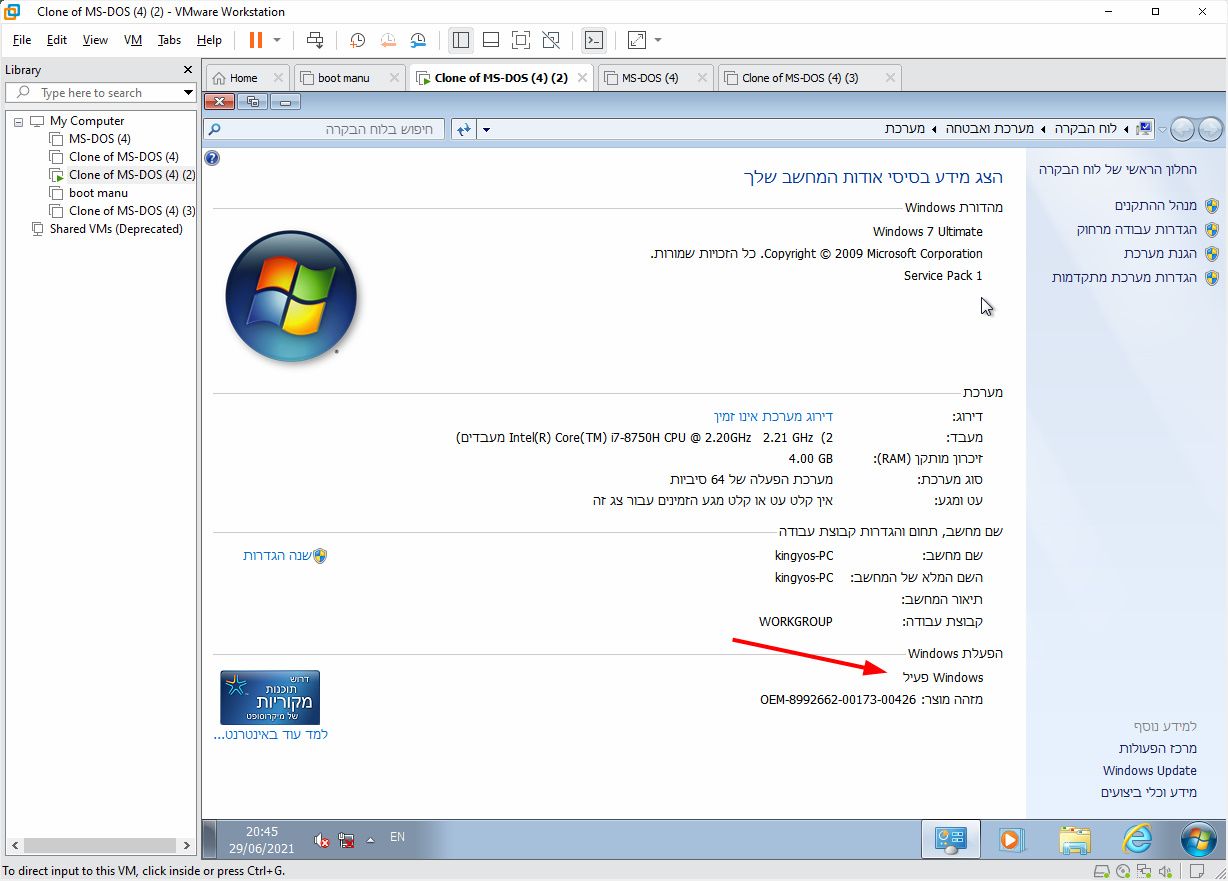Open the Windows 7 Start orb
Viewport: 1228px width, 881px height.
tap(1198, 840)
